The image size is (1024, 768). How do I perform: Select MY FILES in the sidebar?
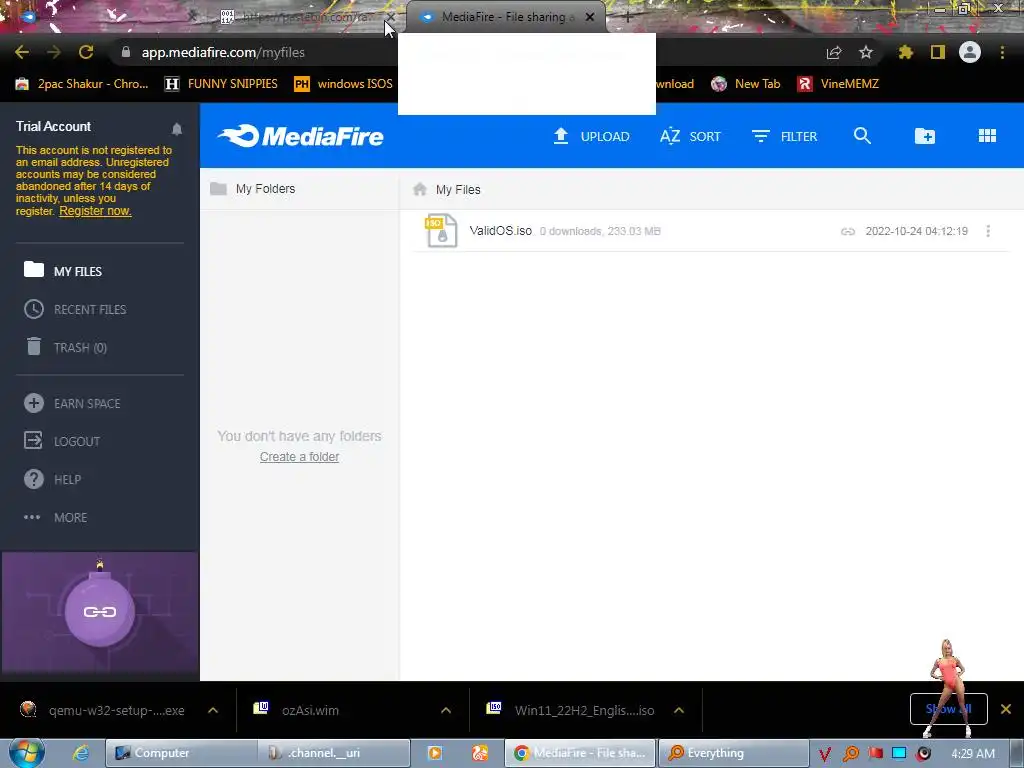tap(63, 270)
